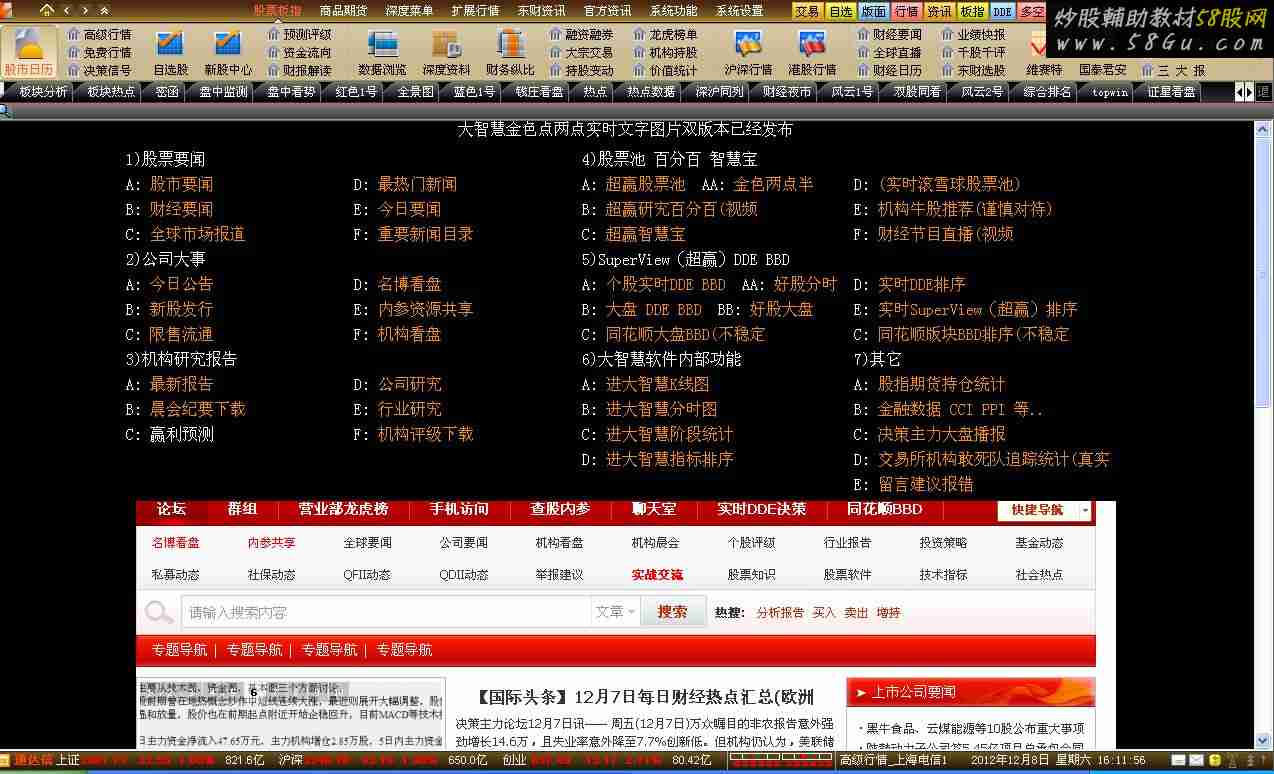Click the vertical scrollbar down arrow
This screenshot has height=774, width=1274.
click(1264, 740)
